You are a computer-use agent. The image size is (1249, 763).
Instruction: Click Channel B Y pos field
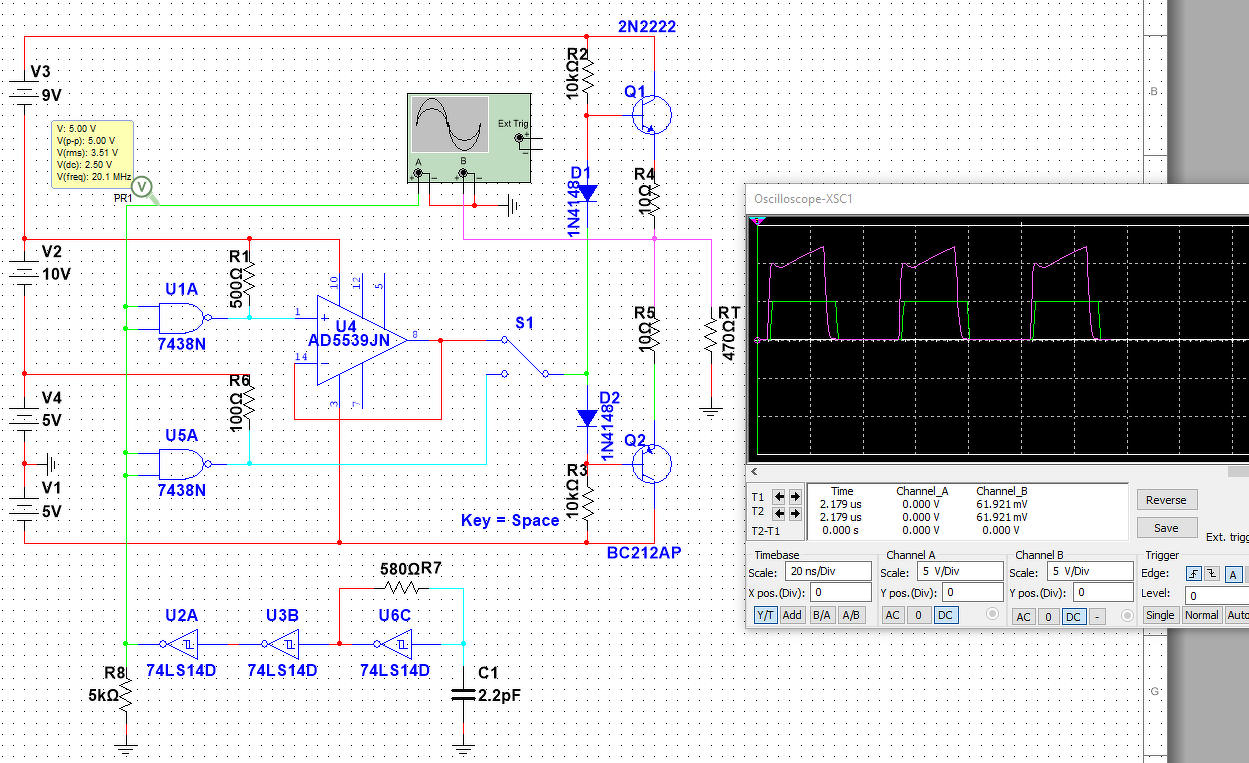1101,592
